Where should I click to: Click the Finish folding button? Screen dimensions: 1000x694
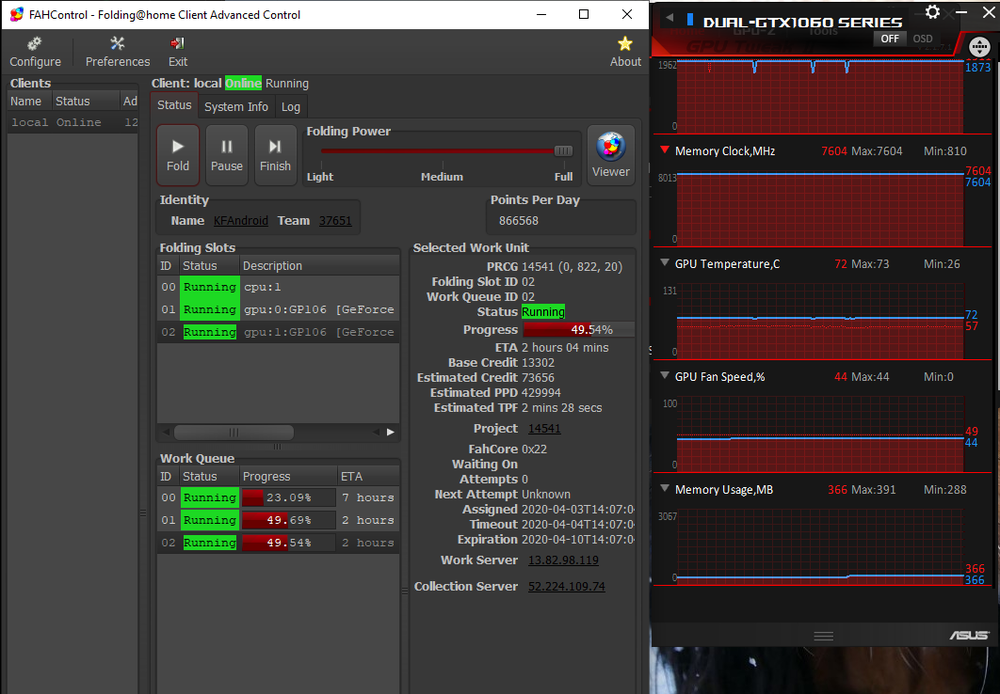[275, 155]
